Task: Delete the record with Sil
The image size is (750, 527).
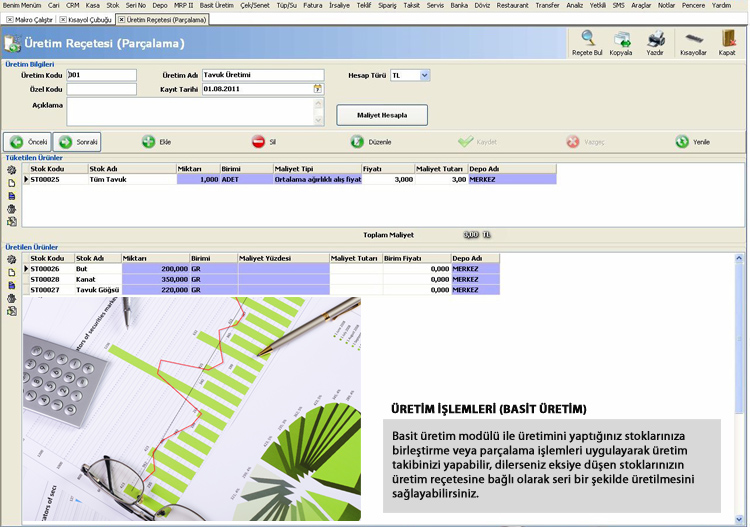Action: pyautogui.click(x=264, y=142)
